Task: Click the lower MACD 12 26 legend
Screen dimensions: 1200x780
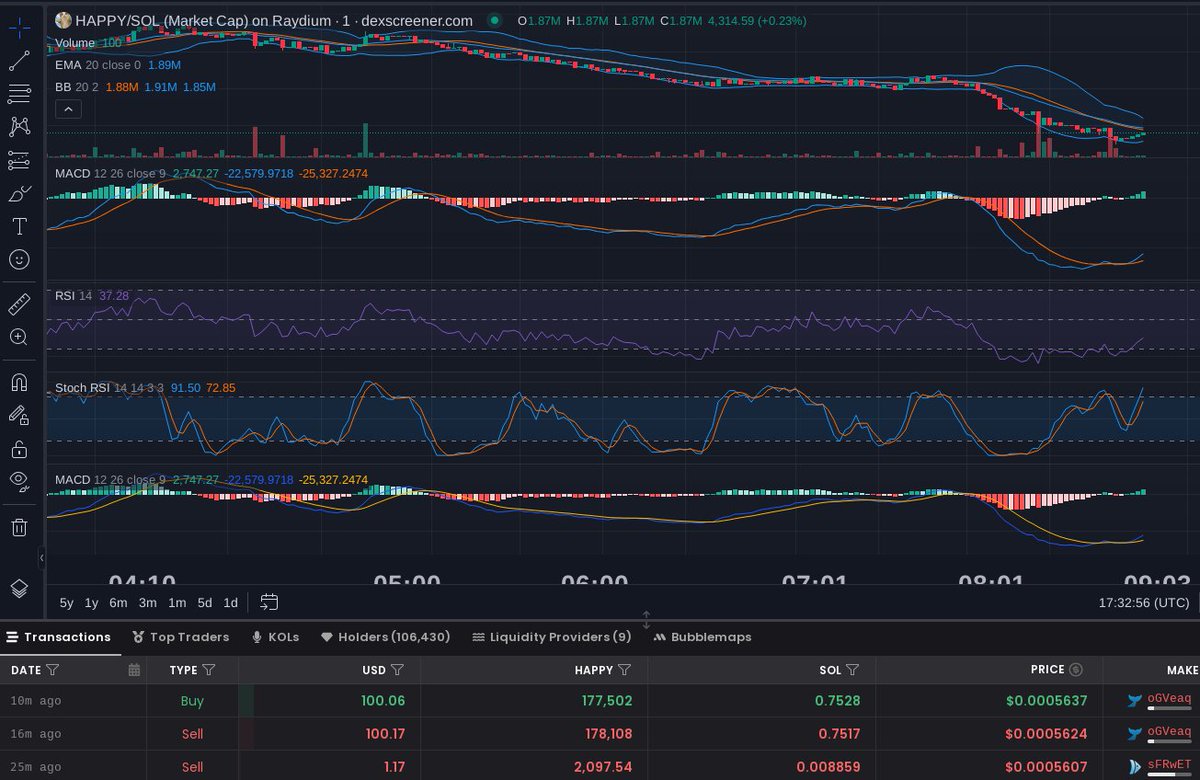Action: (x=211, y=480)
